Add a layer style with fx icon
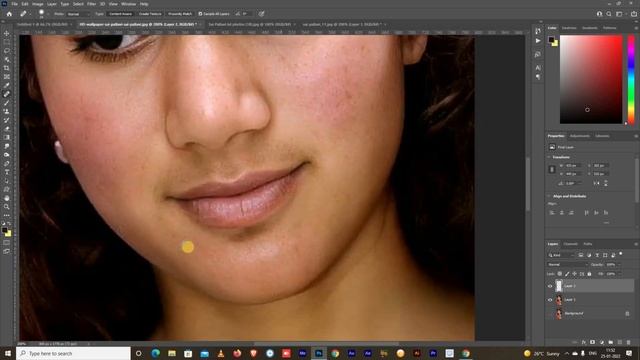This screenshot has width=640, height=360. click(x=584, y=342)
